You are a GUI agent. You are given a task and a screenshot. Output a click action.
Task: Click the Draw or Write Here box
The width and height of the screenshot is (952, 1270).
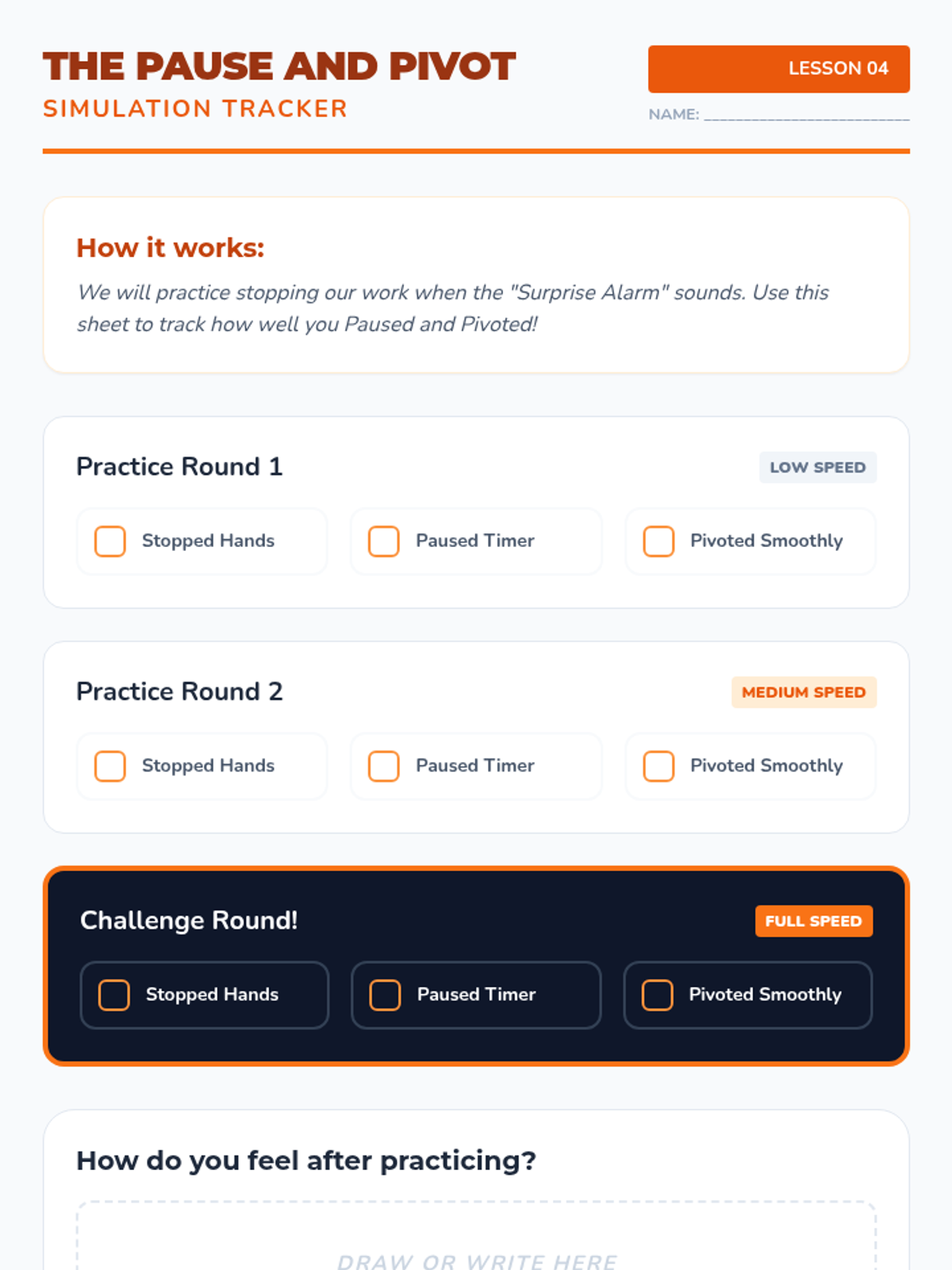(476, 1236)
